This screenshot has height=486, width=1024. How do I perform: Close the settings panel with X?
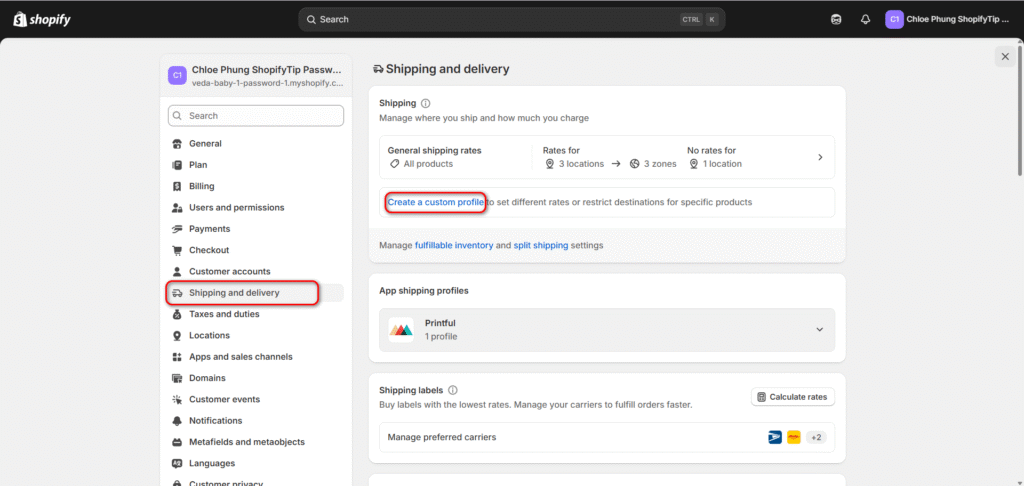(1005, 57)
